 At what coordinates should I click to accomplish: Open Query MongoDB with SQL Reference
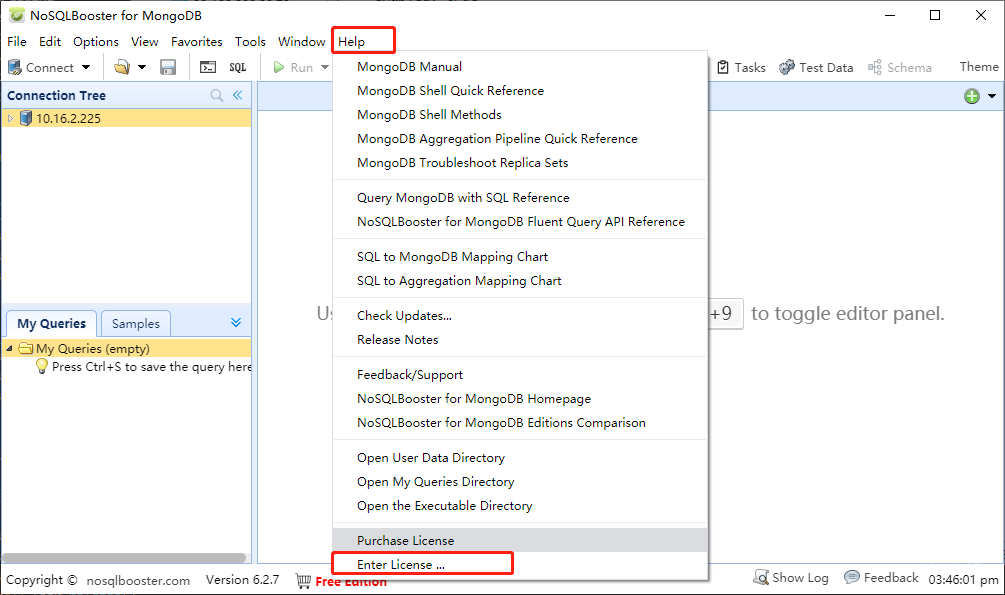pos(520,197)
